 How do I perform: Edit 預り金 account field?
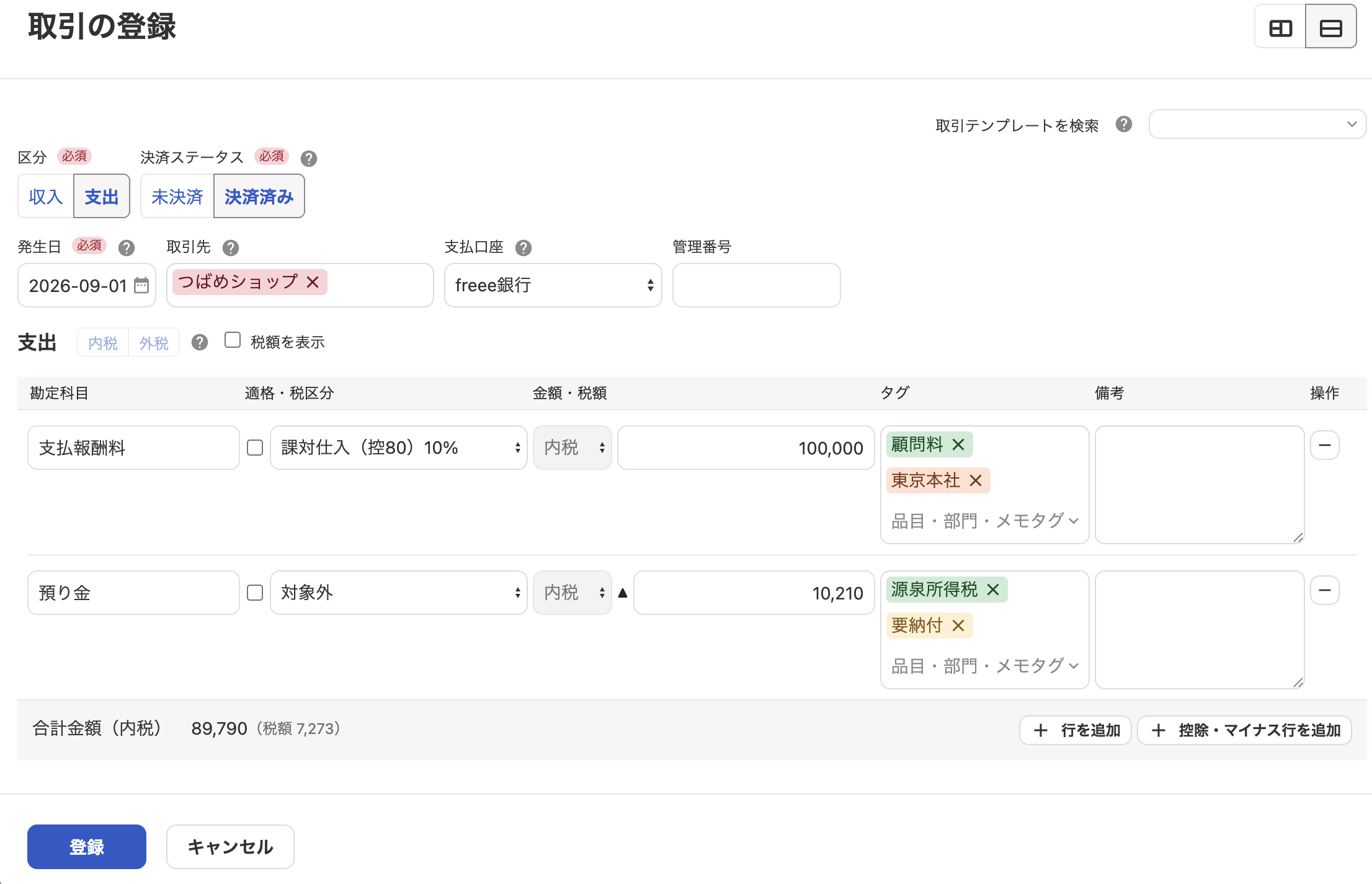click(x=133, y=593)
